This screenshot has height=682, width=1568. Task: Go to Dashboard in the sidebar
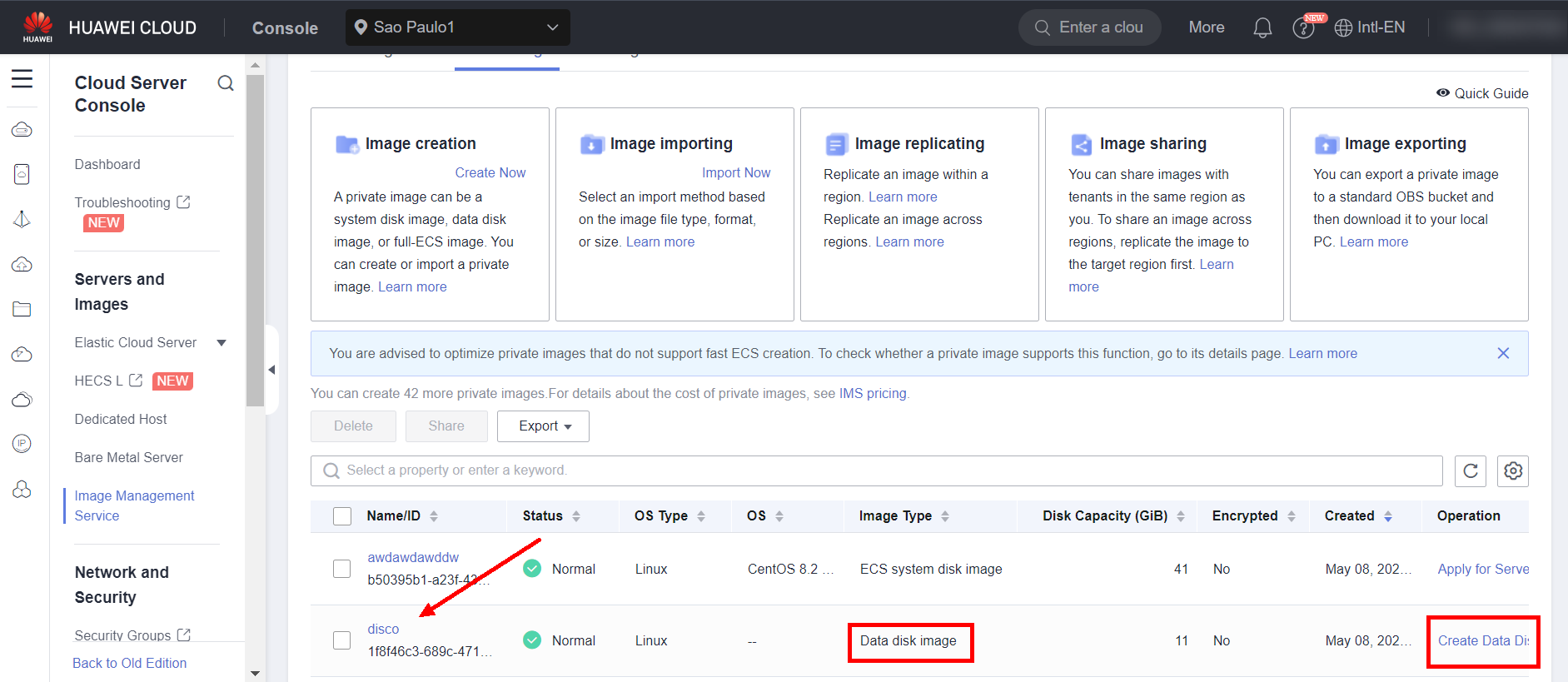[107, 165]
